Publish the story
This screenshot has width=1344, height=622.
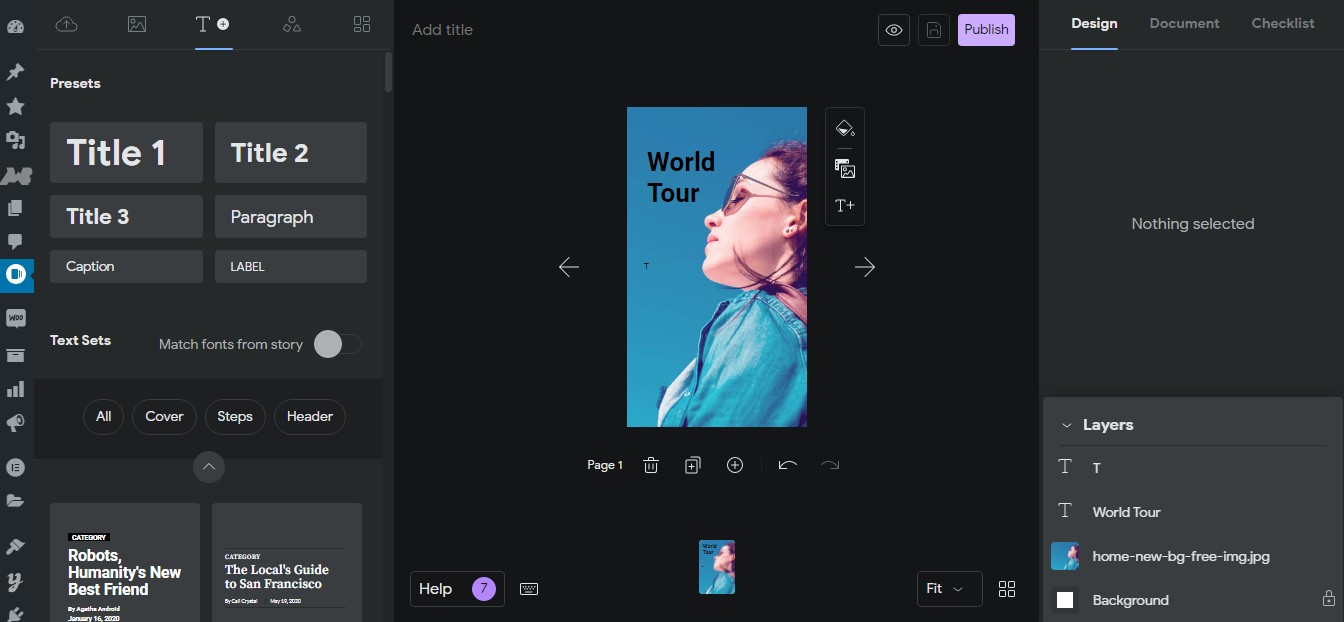click(x=986, y=30)
